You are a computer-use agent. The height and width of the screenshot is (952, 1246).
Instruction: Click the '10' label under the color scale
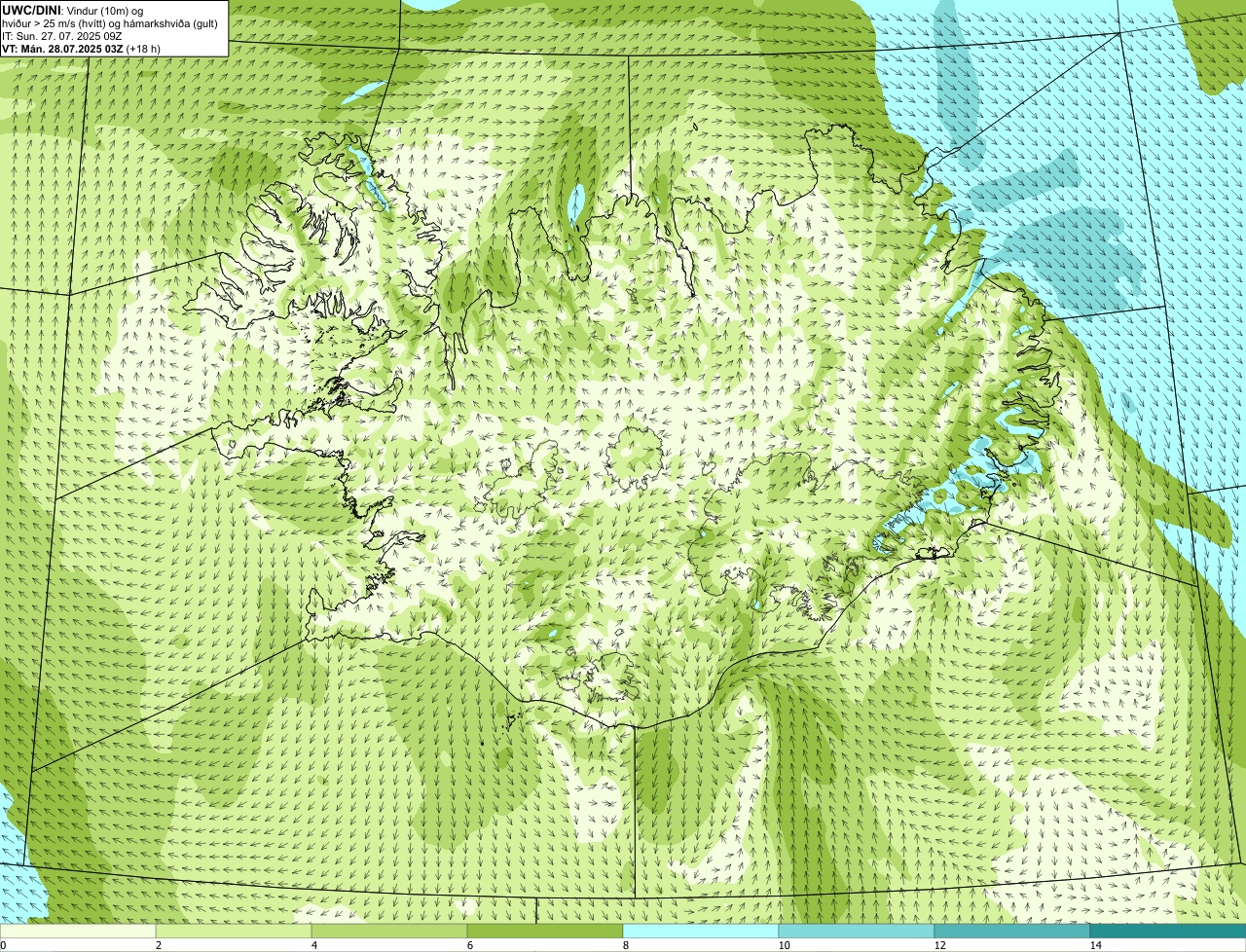coord(784,945)
